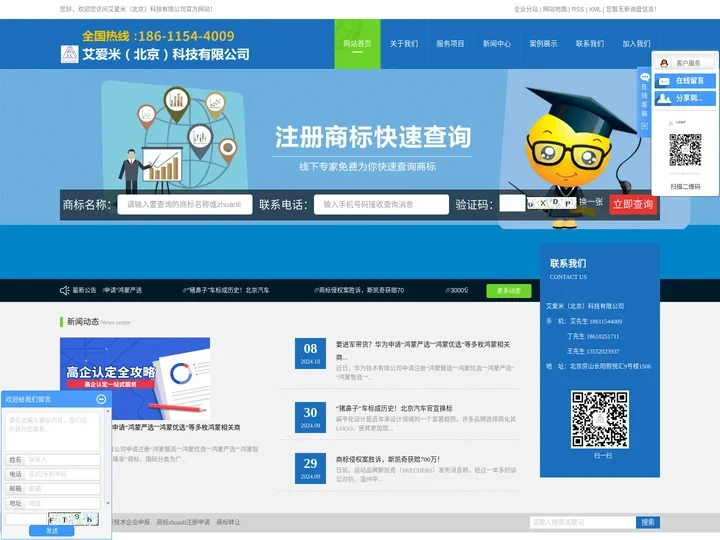Click the QQ penguin customer service icon
Screen dimensions: 720x540
click(x=664, y=63)
